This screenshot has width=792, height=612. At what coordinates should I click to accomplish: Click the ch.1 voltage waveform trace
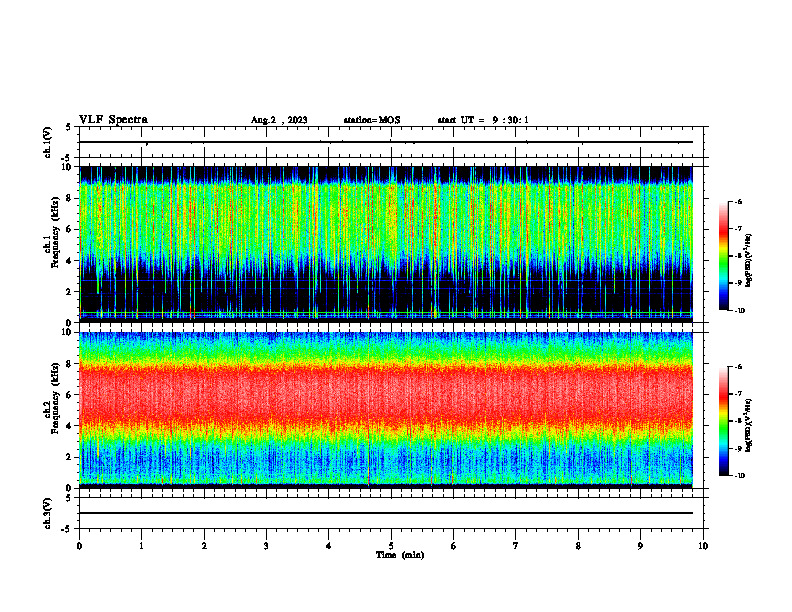pos(386,142)
